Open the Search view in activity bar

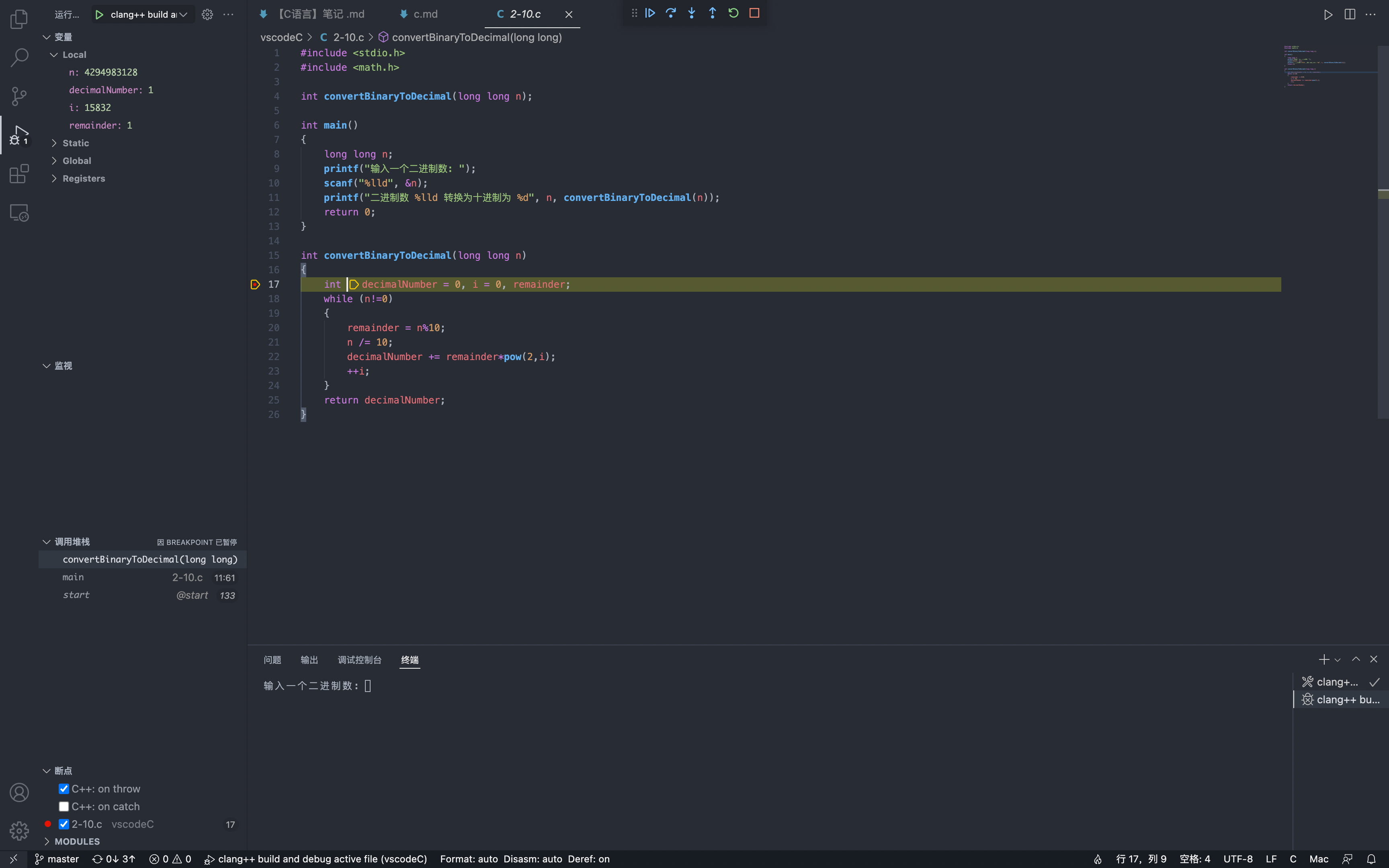coord(19,57)
